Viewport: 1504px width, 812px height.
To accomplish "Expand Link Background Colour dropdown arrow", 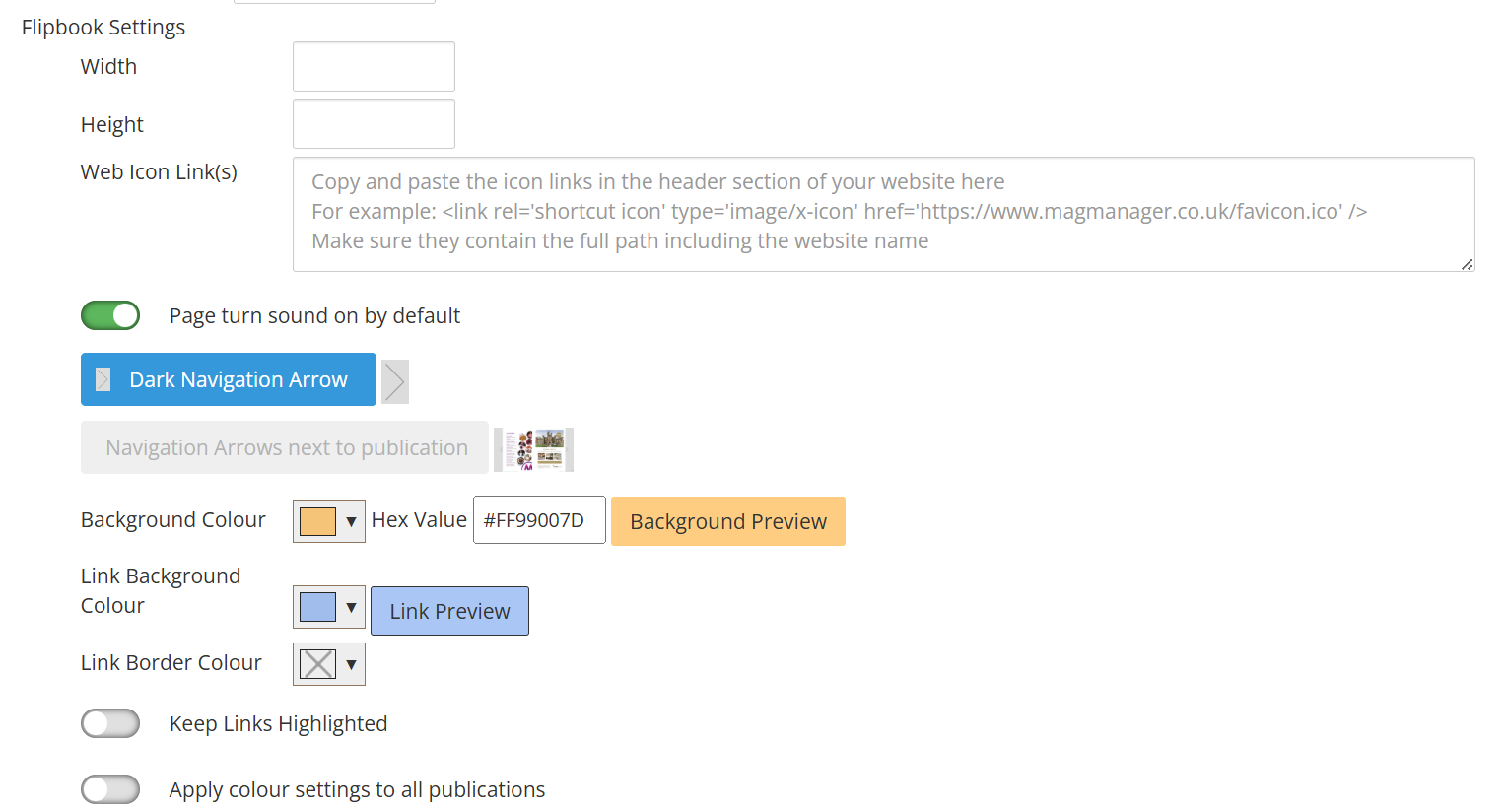I will 351,607.
